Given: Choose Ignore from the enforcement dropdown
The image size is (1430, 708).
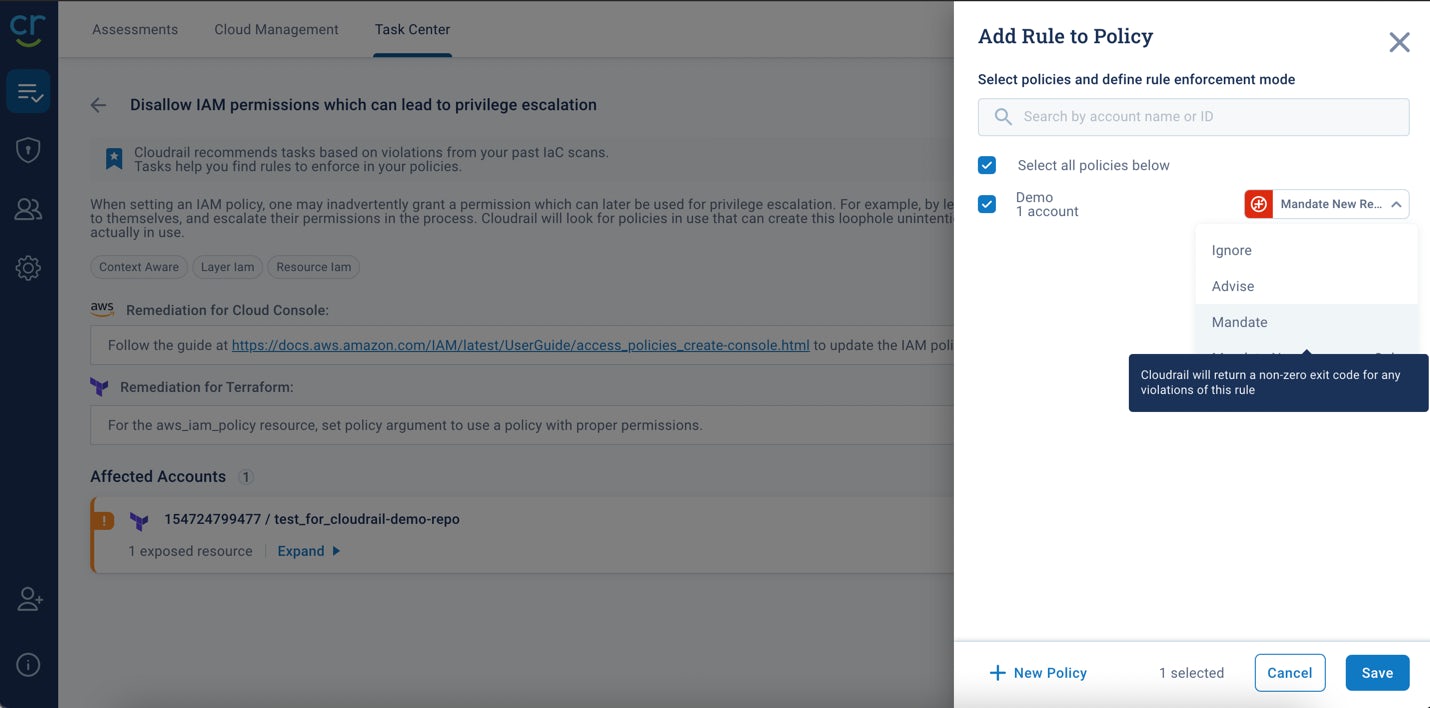Looking at the screenshot, I should 1231,250.
